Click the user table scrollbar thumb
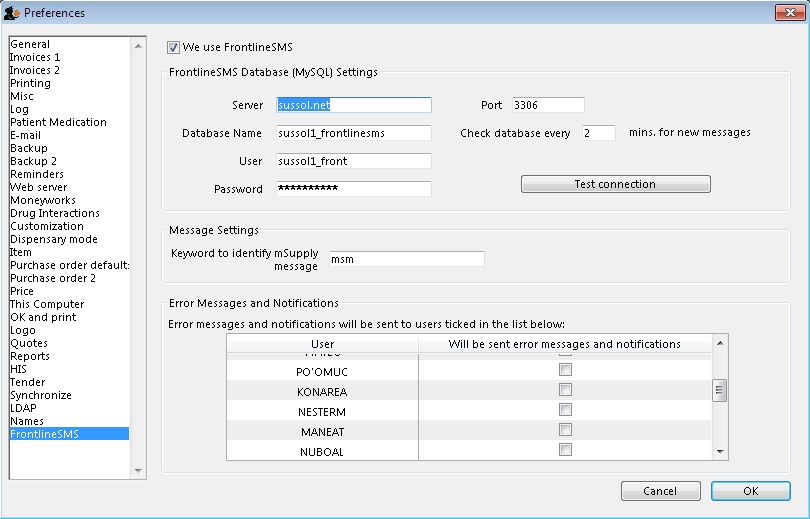This screenshot has height=519, width=810. 720,390
